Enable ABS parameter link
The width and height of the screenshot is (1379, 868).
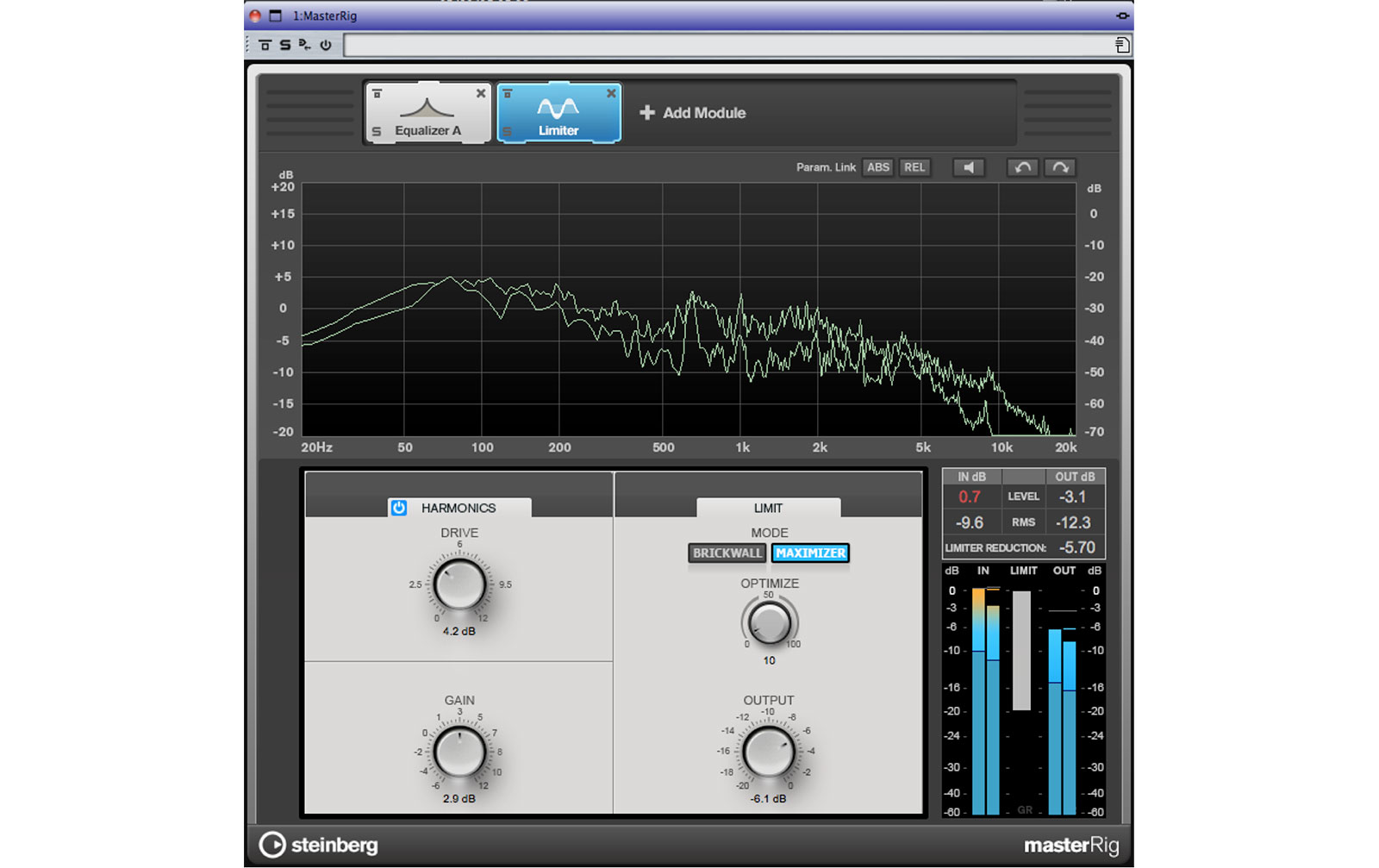[878, 167]
